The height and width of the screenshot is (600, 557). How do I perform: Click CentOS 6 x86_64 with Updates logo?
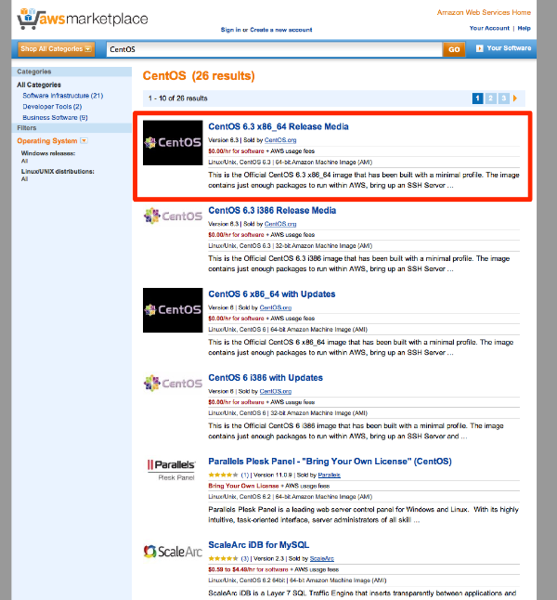coord(173,310)
